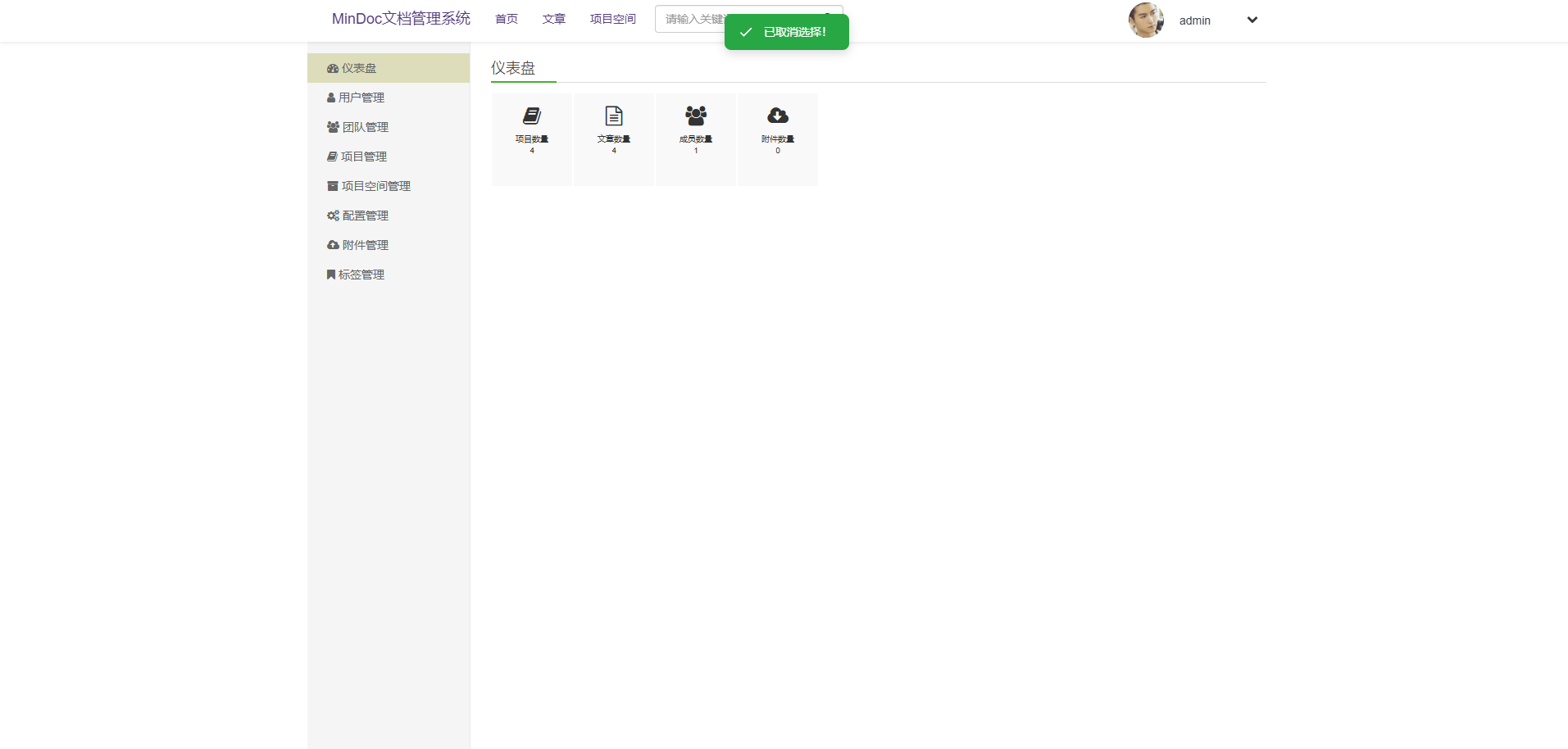Viewport: 1568px width, 749px height.
Task: Open 首页 in the top navigation
Action: (507, 19)
